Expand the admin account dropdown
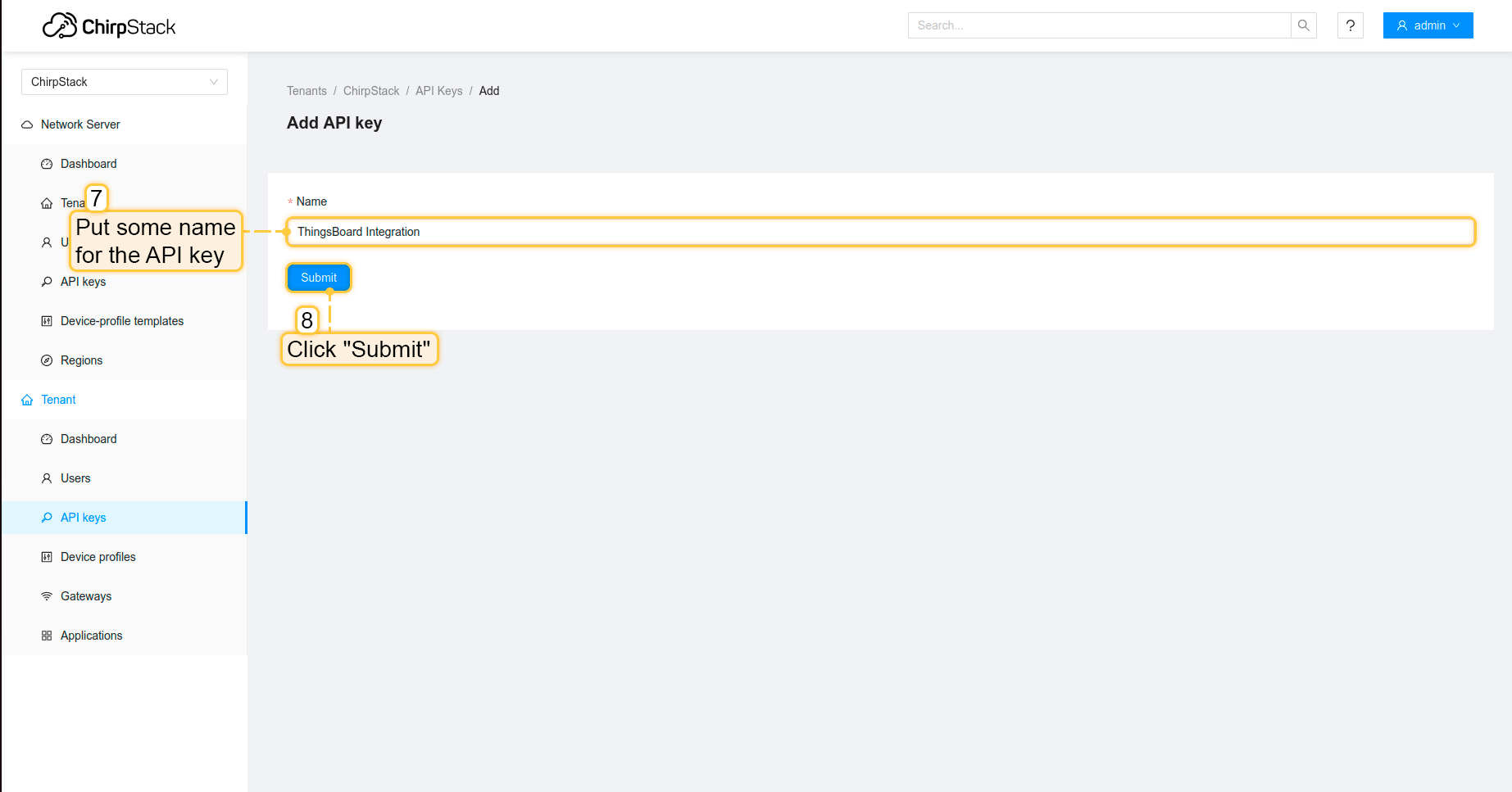1512x792 pixels. tap(1428, 25)
